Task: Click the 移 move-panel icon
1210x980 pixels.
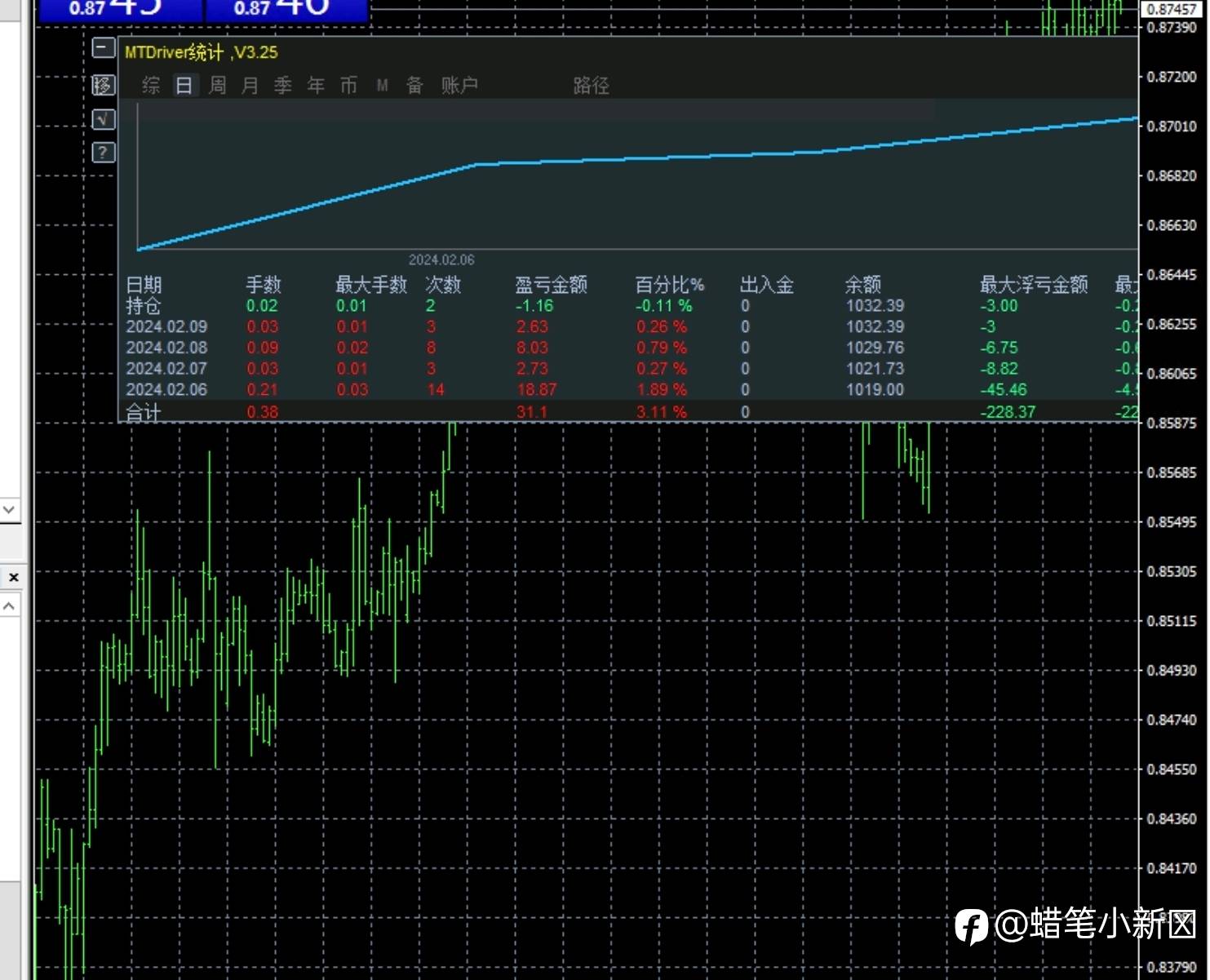Action: point(103,85)
